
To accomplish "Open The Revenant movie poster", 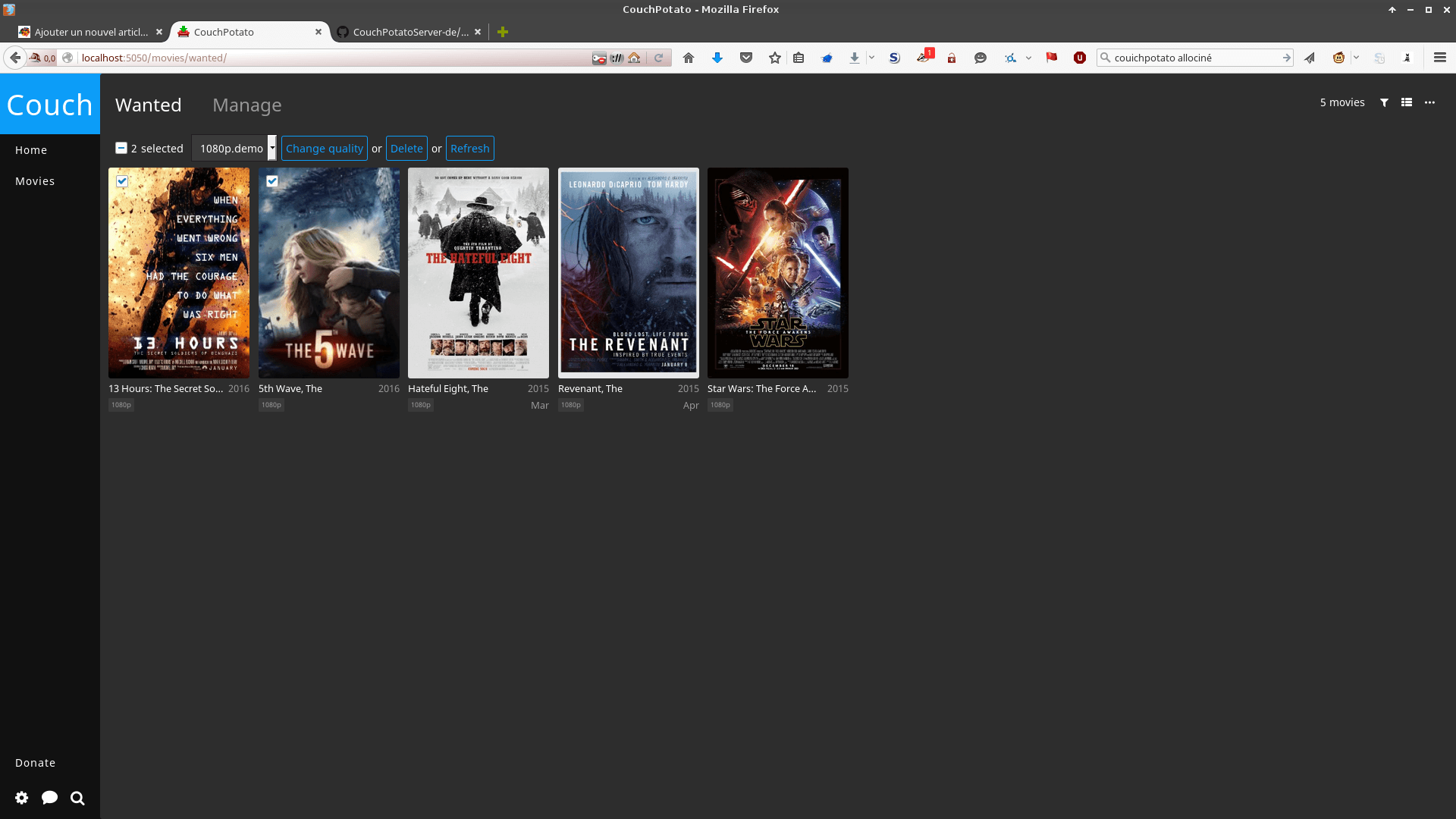I will click(629, 273).
